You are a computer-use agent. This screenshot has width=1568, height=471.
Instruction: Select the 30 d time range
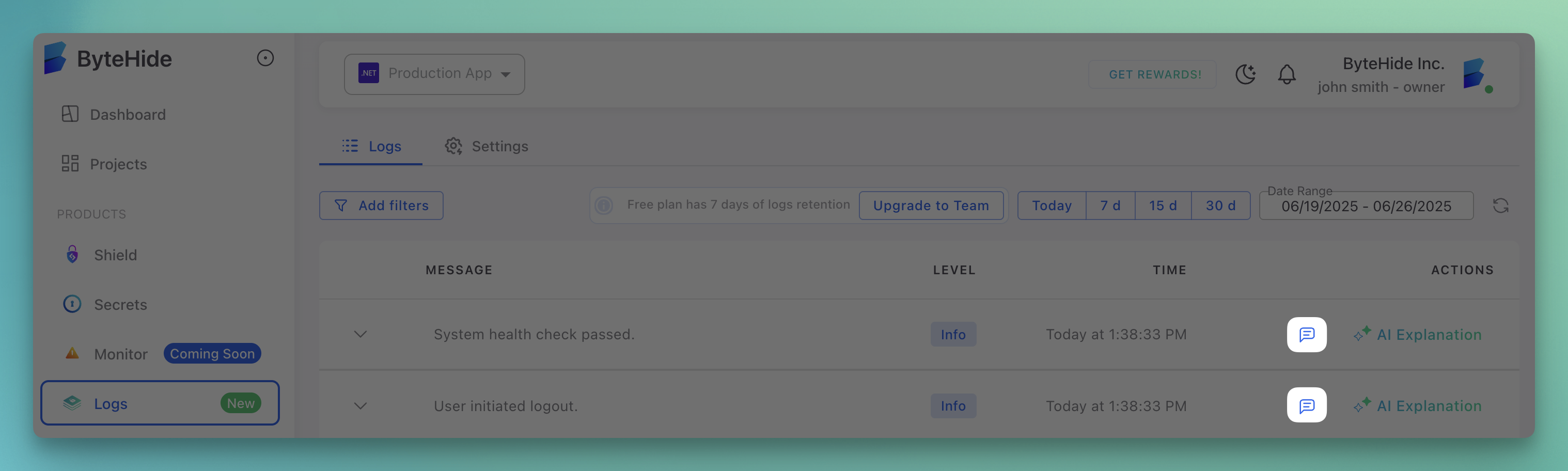click(1220, 206)
